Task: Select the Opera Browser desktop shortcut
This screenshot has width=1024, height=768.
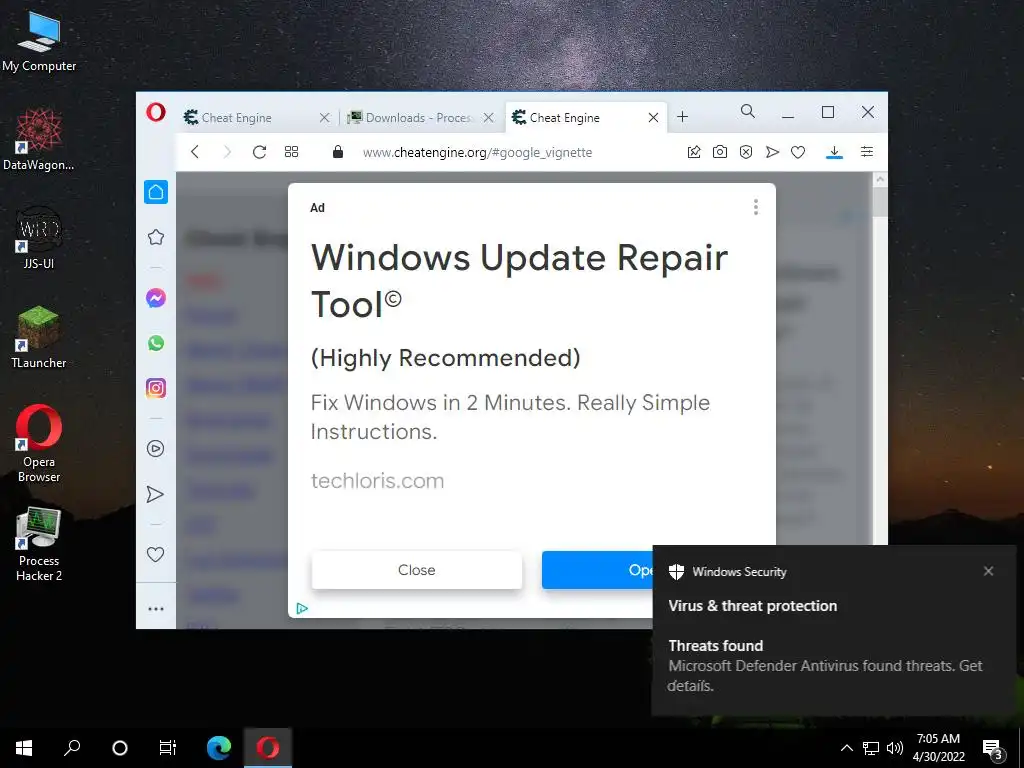Action: coord(39,444)
